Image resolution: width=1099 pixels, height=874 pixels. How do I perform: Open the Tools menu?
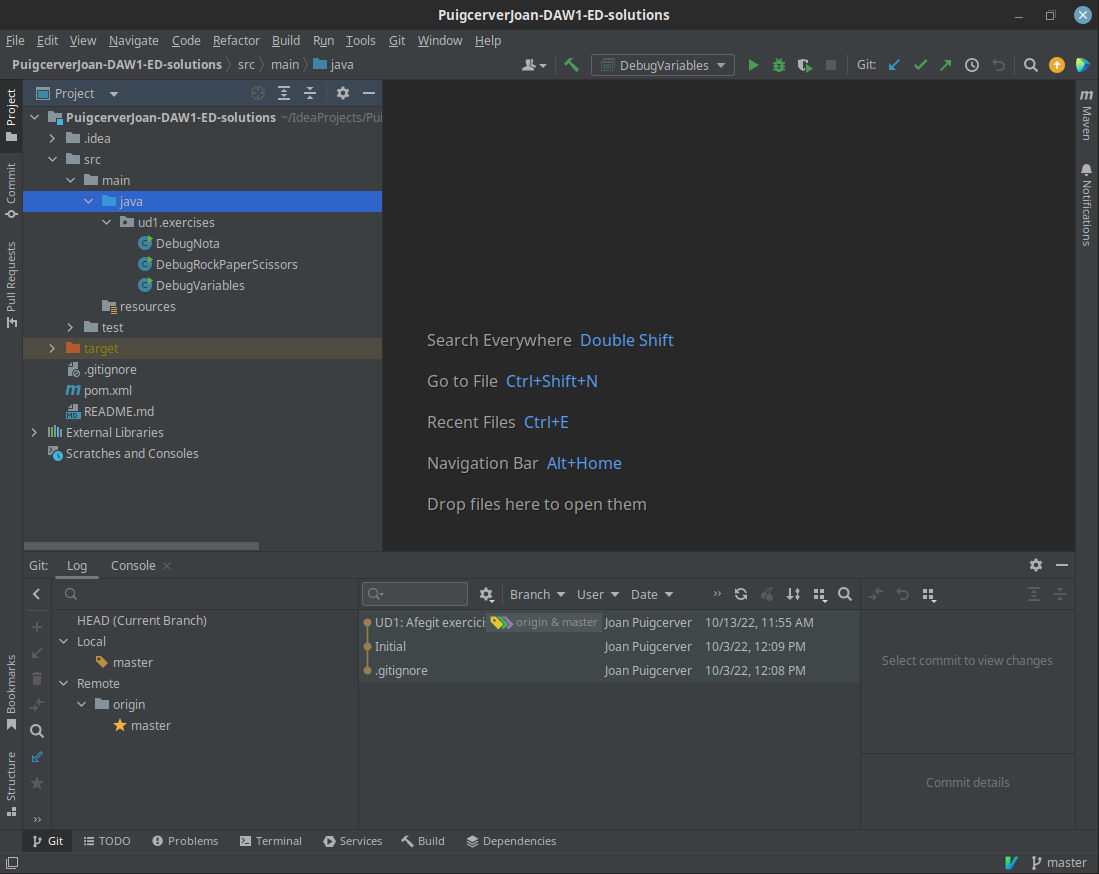pos(360,41)
